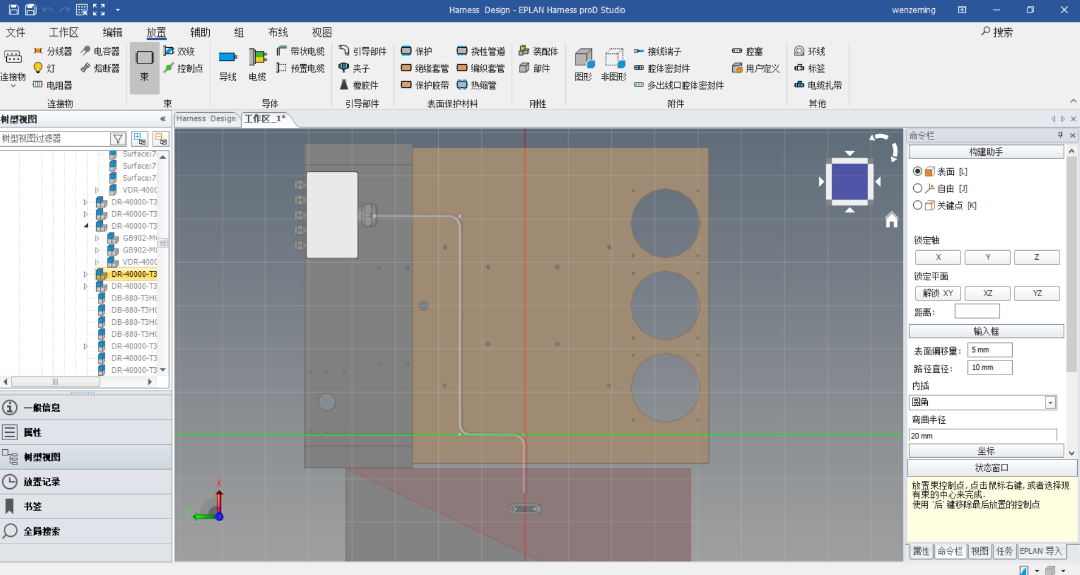Image resolution: width=1080 pixels, height=575 pixels.
Task: Apply 保护 protection material
Action: [x=417, y=51]
